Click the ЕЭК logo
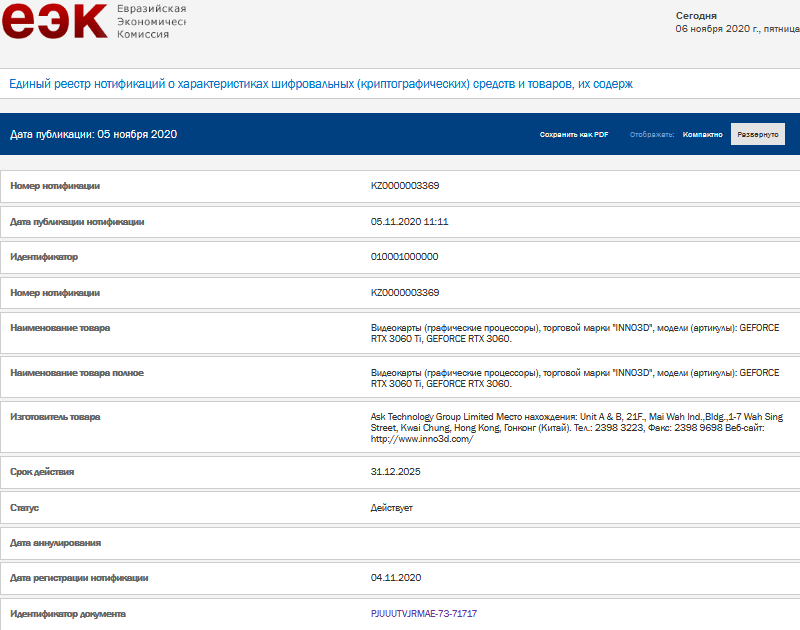800x630 pixels. (54, 21)
